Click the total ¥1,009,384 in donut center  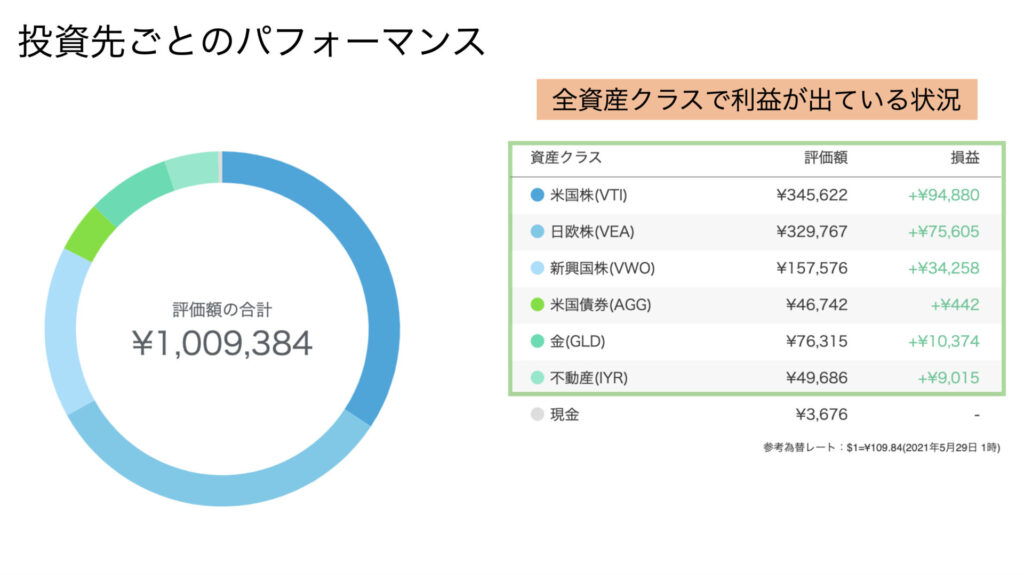tap(222, 343)
